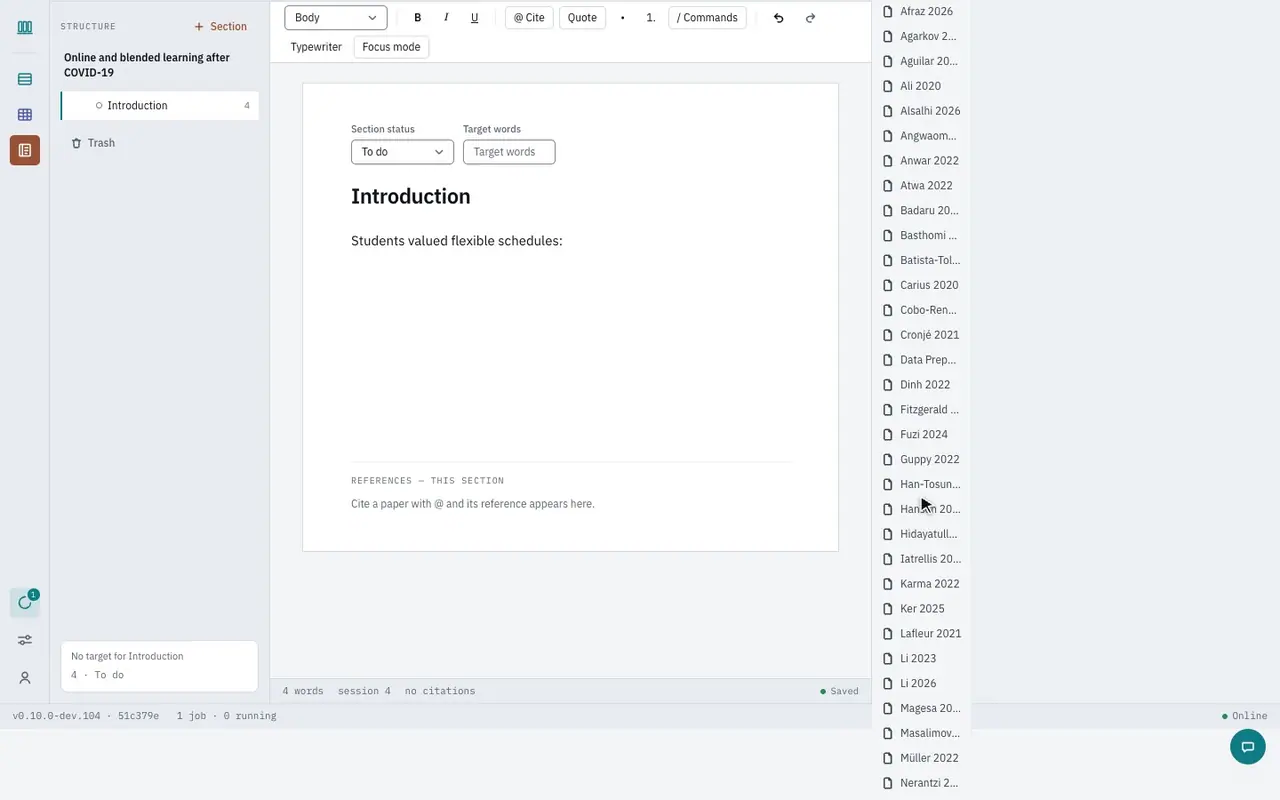Pick Dinh 2022 in the citation list
Screen dimensions: 1280x800
click(x=921, y=385)
